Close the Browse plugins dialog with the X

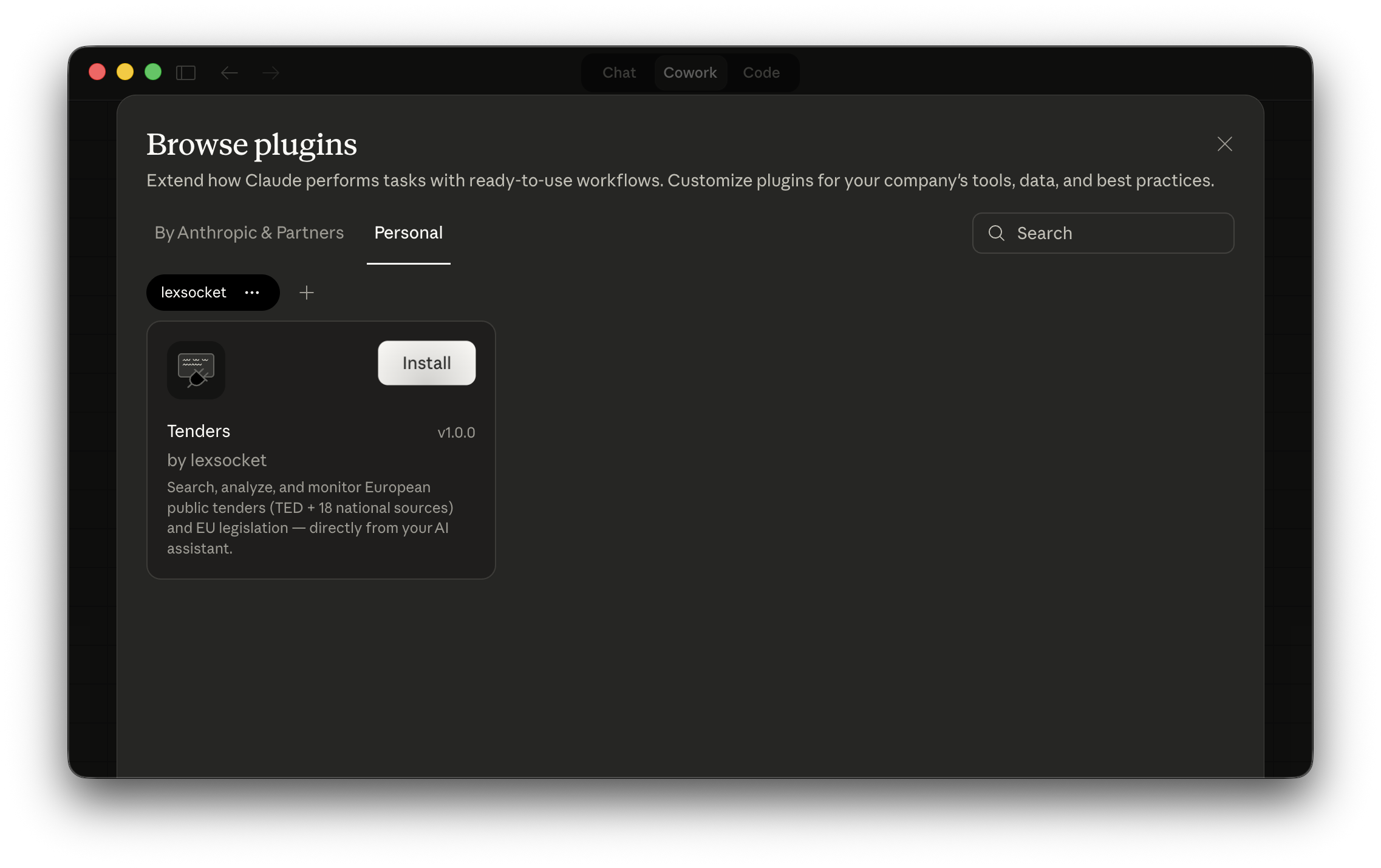click(x=1224, y=144)
